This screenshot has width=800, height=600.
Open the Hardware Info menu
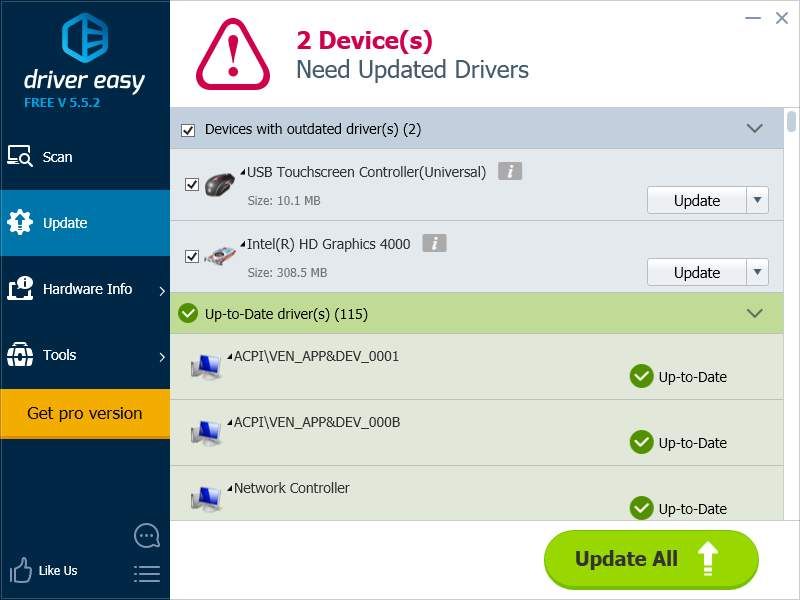(86, 289)
